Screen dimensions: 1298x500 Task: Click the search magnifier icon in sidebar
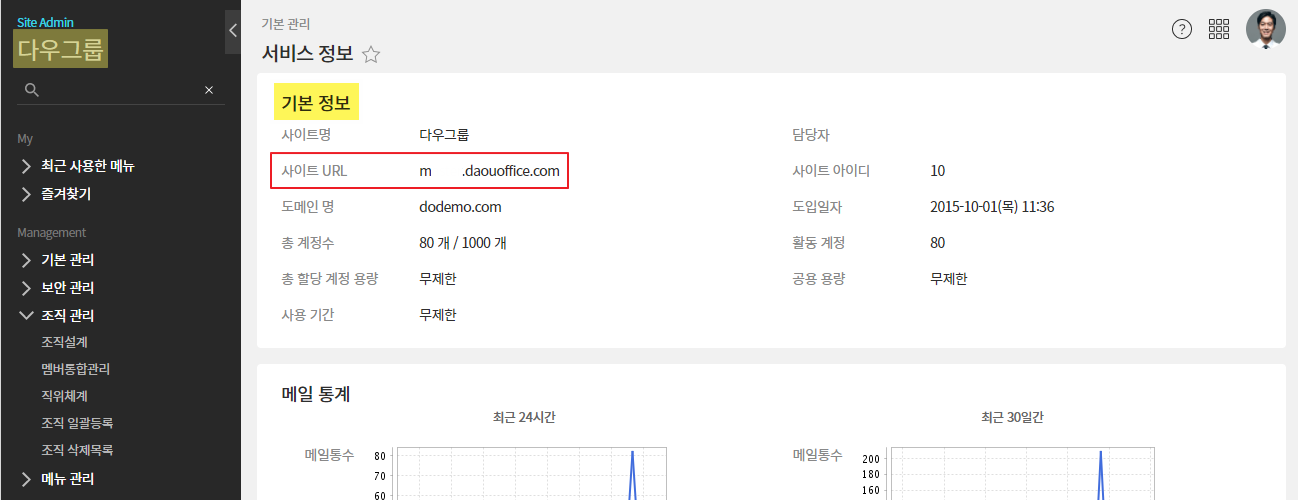(31, 90)
